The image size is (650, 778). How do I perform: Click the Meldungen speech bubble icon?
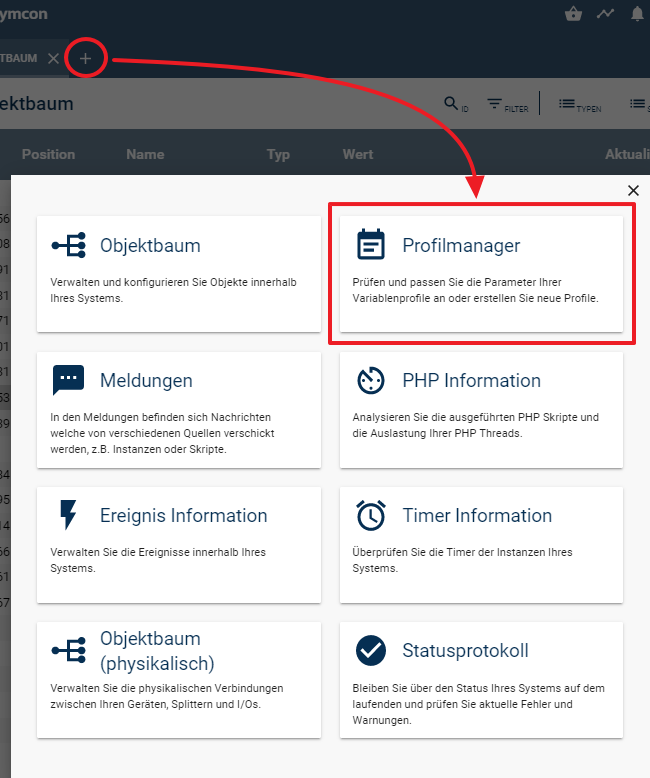[x=68, y=381]
